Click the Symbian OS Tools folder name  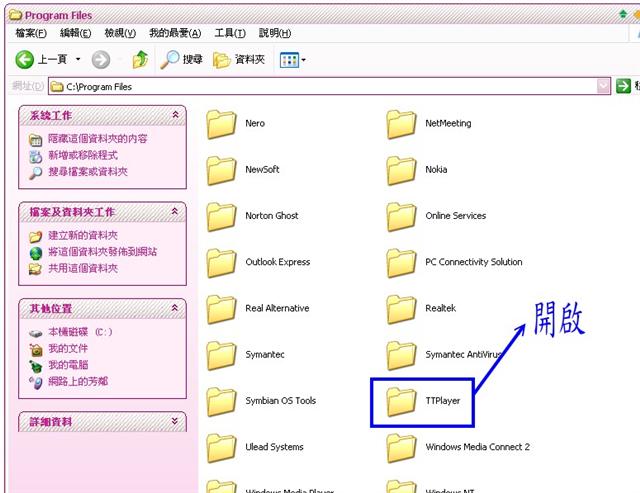(x=280, y=401)
